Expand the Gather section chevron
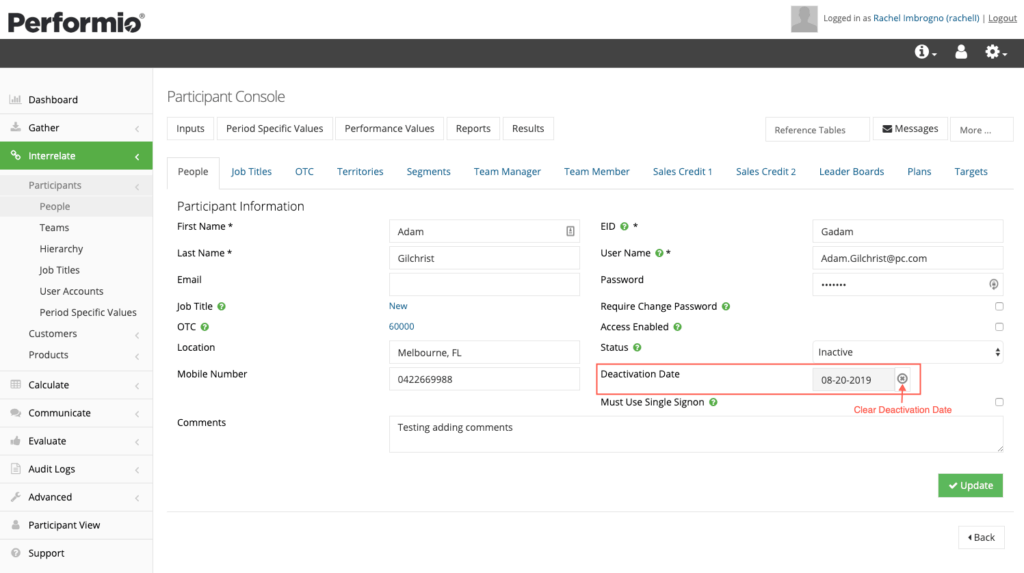This screenshot has width=1024, height=573. coord(137,128)
